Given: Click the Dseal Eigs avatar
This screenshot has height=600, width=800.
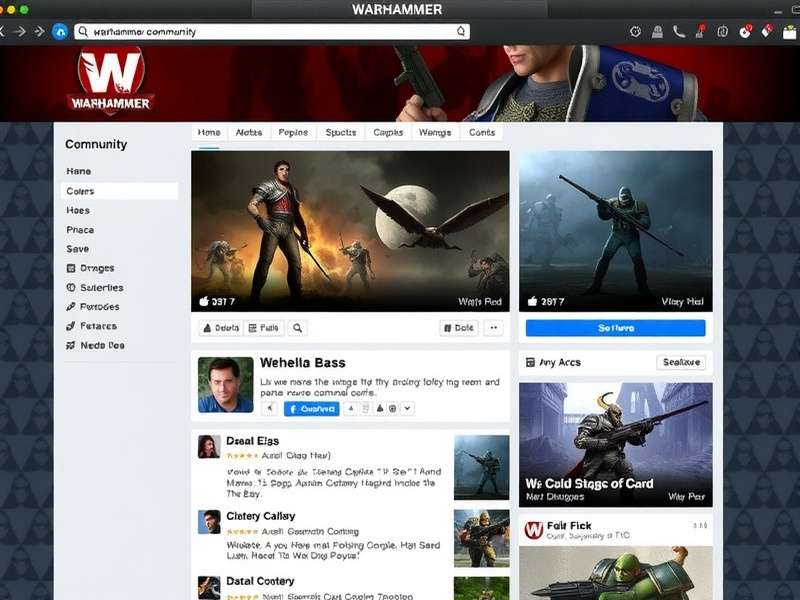Looking at the screenshot, I should pos(209,446).
